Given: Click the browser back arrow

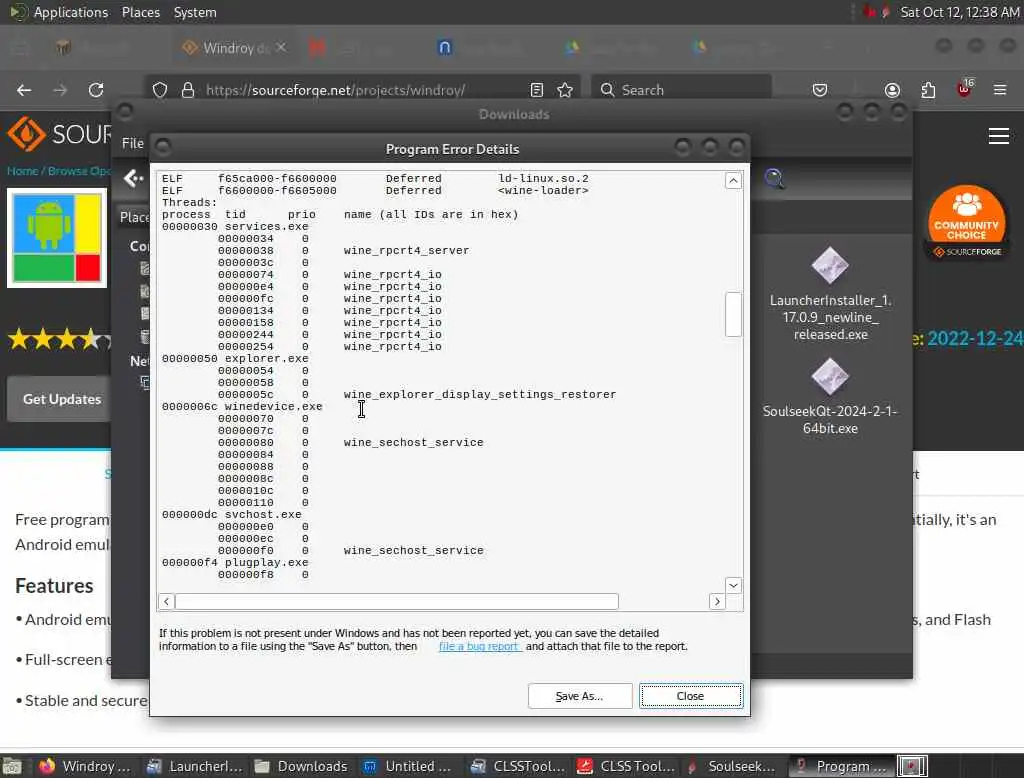Looking at the screenshot, I should pyautogui.click(x=24, y=90).
